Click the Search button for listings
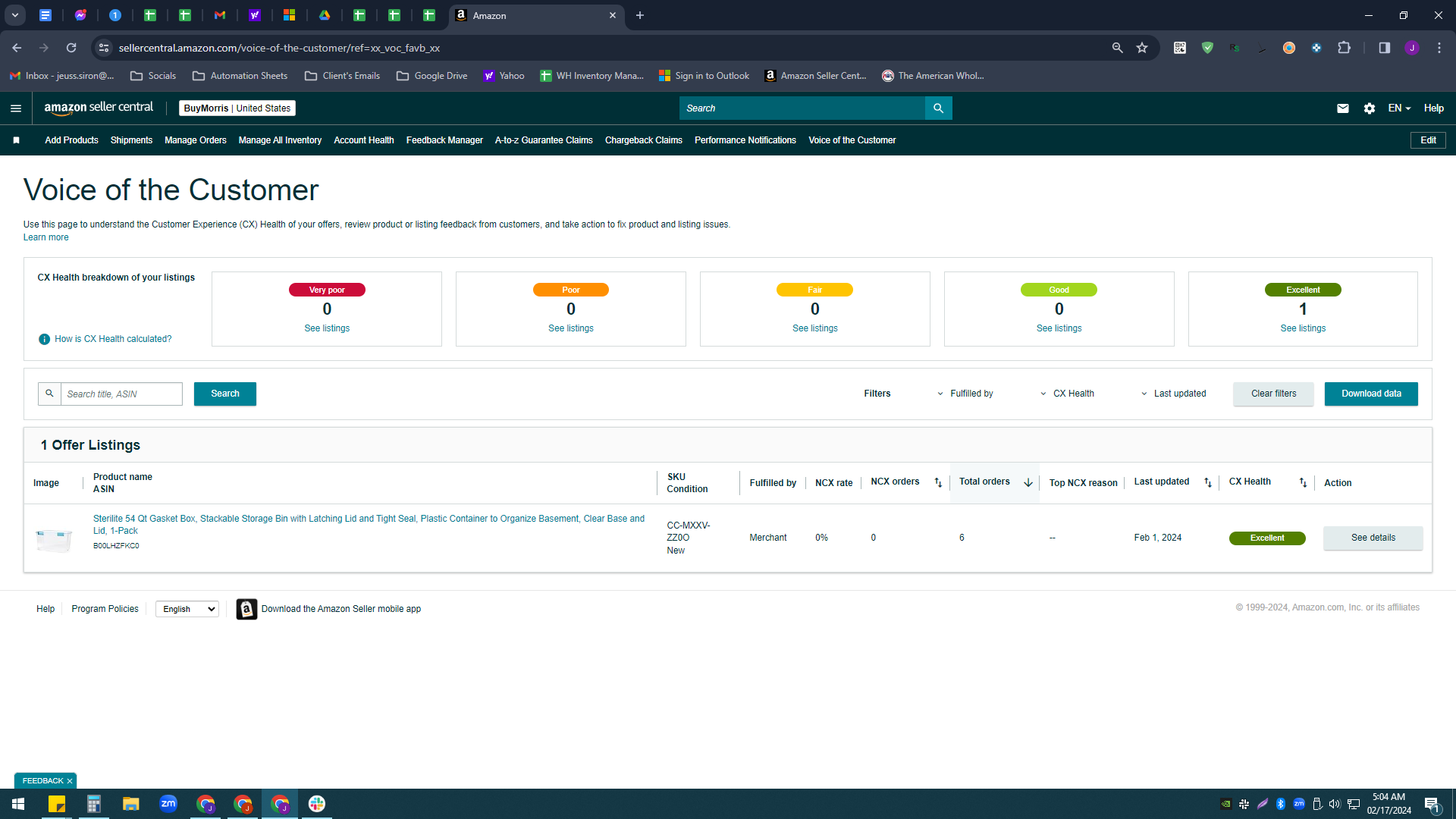This screenshot has height=819, width=1456. tap(225, 394)
